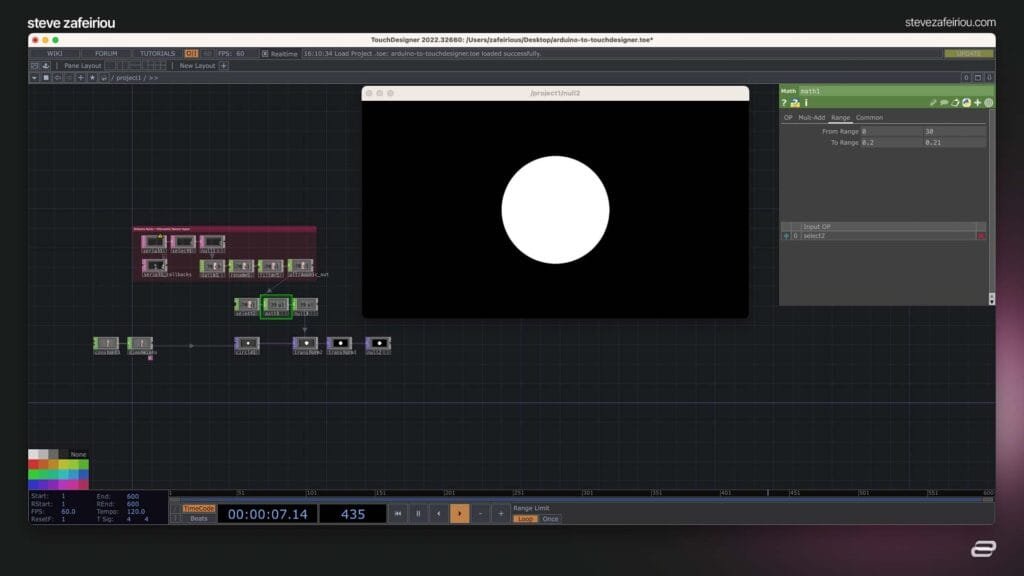Pick the red swatch in color palette
This screenshot has height=576, width=1024.
[33, 464]
